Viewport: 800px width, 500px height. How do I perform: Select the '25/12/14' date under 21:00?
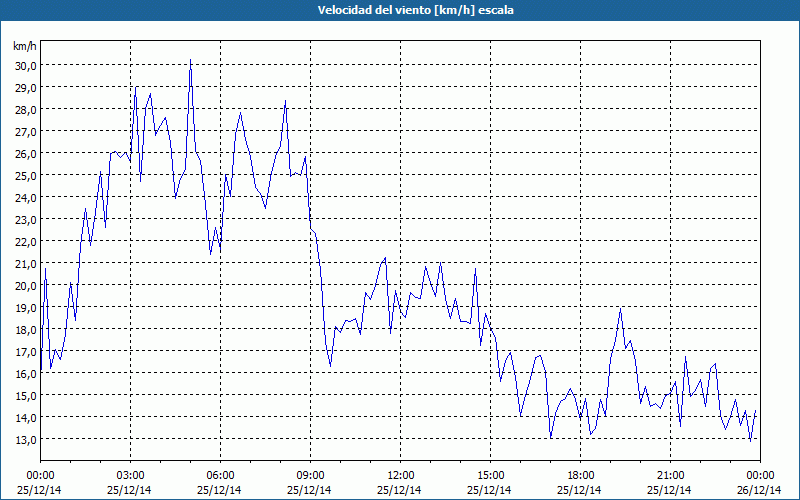coord(669,490)
